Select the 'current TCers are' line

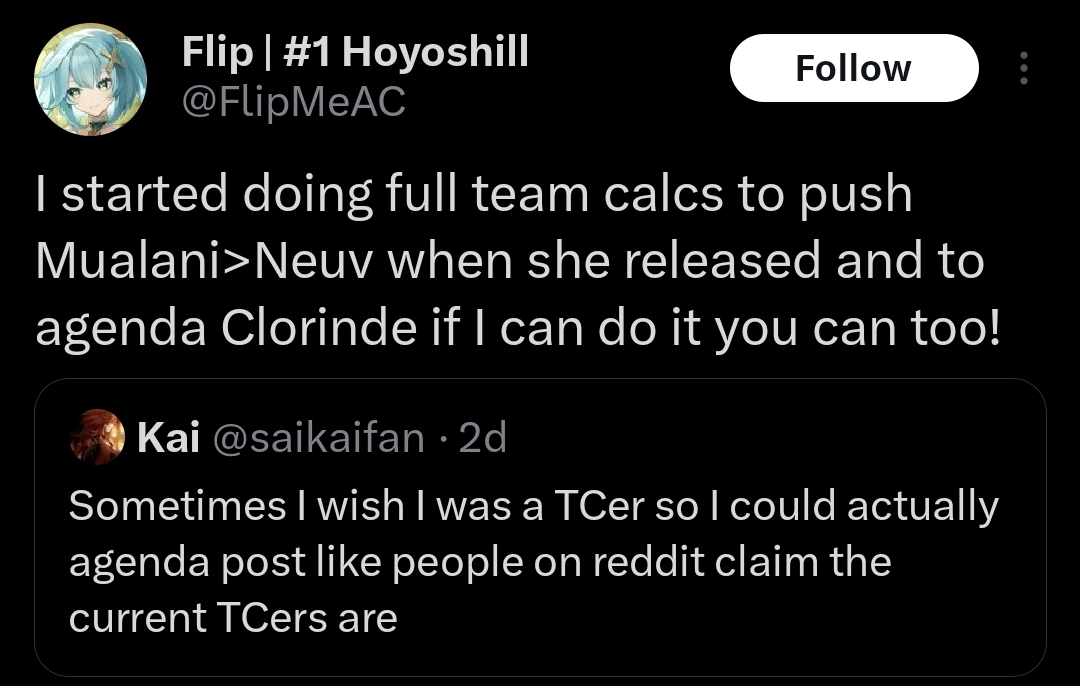tap(233, 618)
